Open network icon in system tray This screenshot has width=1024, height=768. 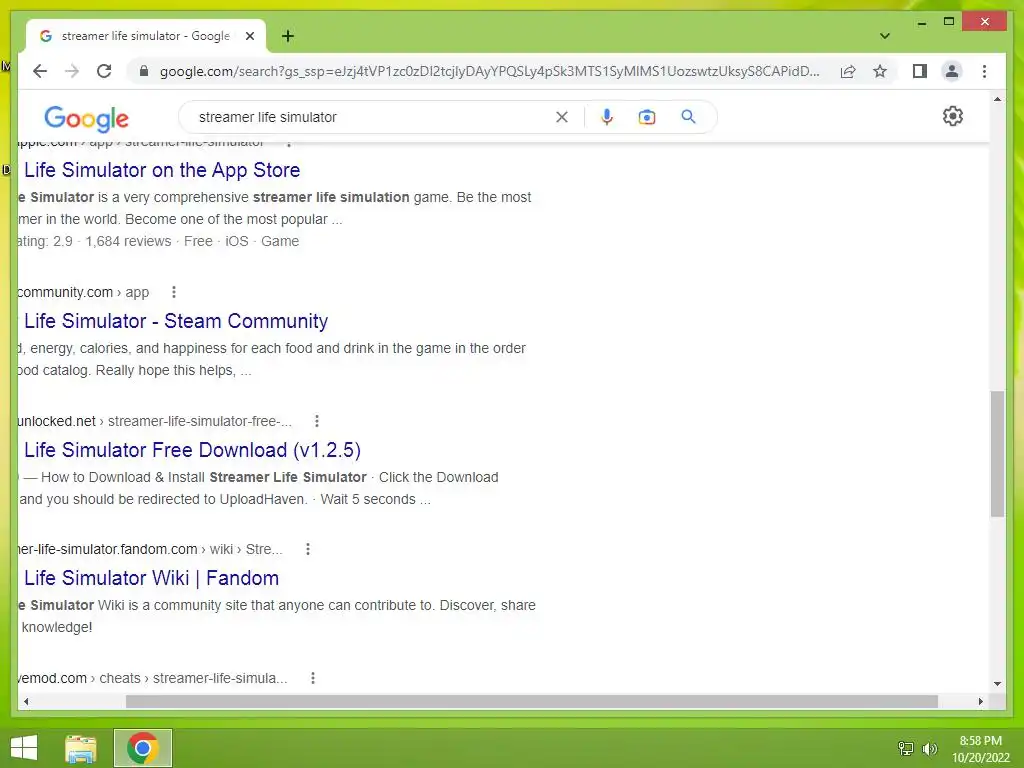tap(906, 748)
